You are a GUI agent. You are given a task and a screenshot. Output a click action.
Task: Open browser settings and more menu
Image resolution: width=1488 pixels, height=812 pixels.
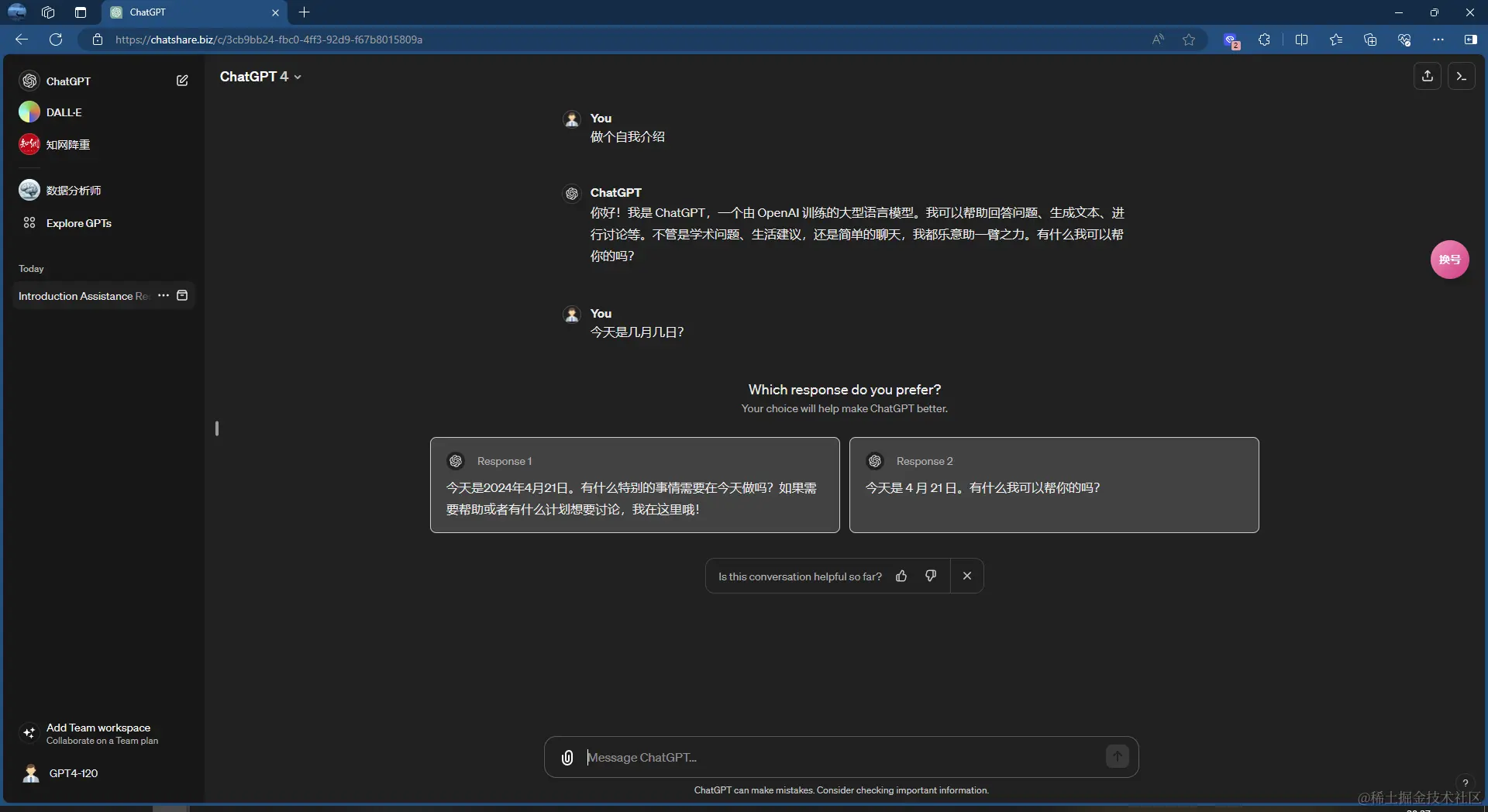pos(1438,40)
